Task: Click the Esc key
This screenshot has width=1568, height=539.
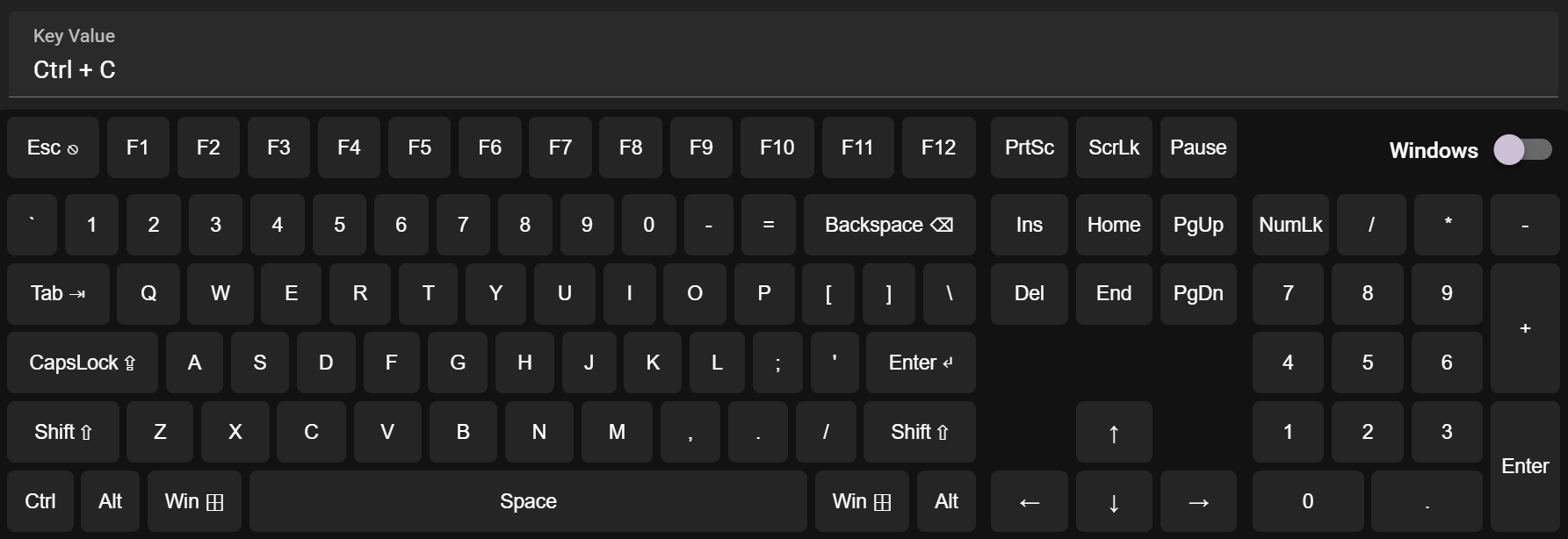Action: click(53, 147)
